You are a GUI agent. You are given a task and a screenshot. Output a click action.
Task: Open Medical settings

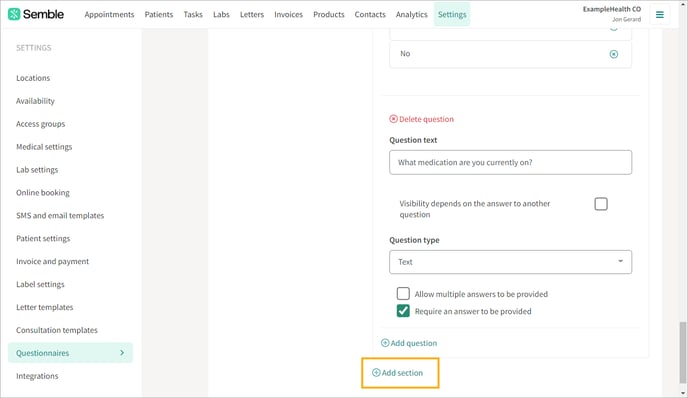[44, 147]
